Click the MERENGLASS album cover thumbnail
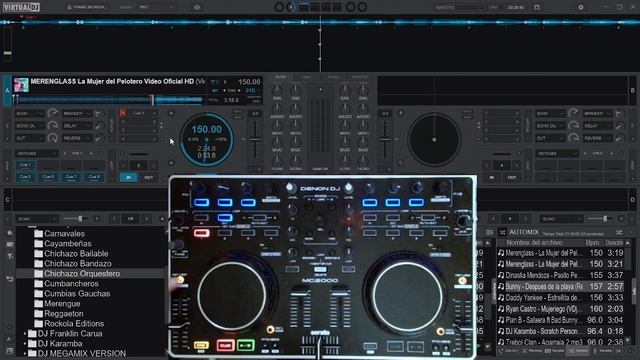Screen dimensions: 640x360 pyautogui.click(x=21, y=84)
